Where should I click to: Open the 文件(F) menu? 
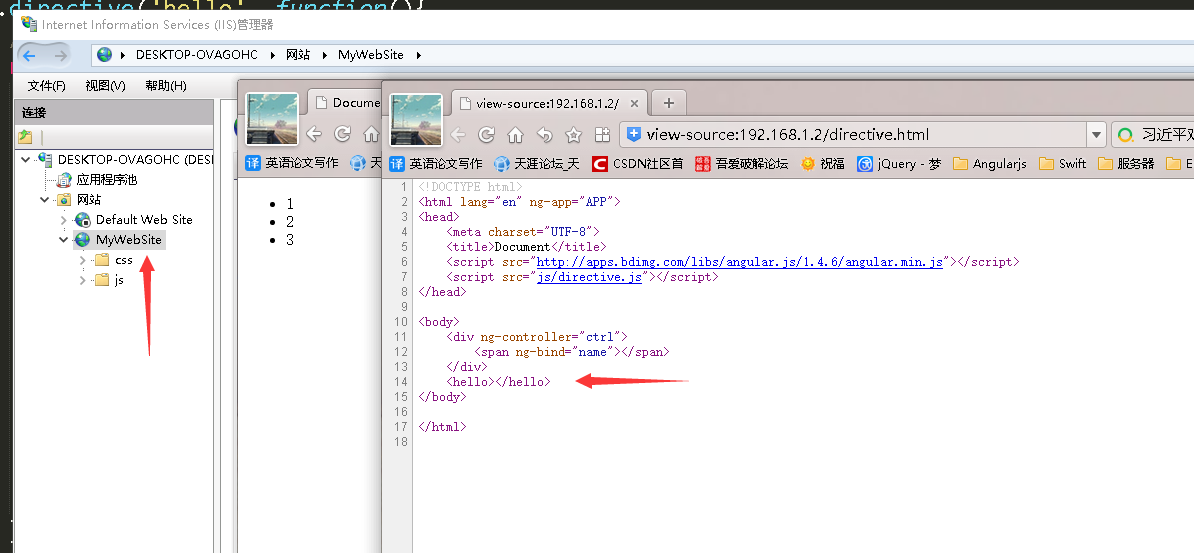point(46,85)
